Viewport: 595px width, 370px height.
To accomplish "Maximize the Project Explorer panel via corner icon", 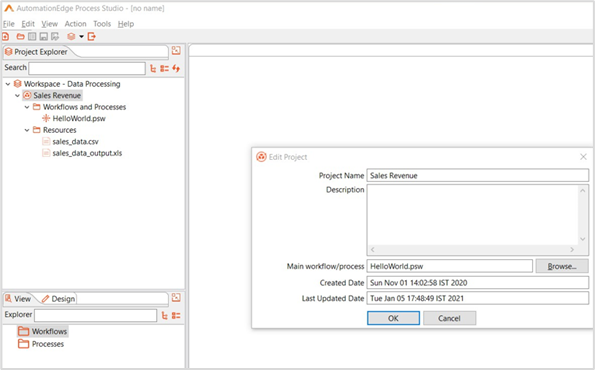I will point(176,50).
